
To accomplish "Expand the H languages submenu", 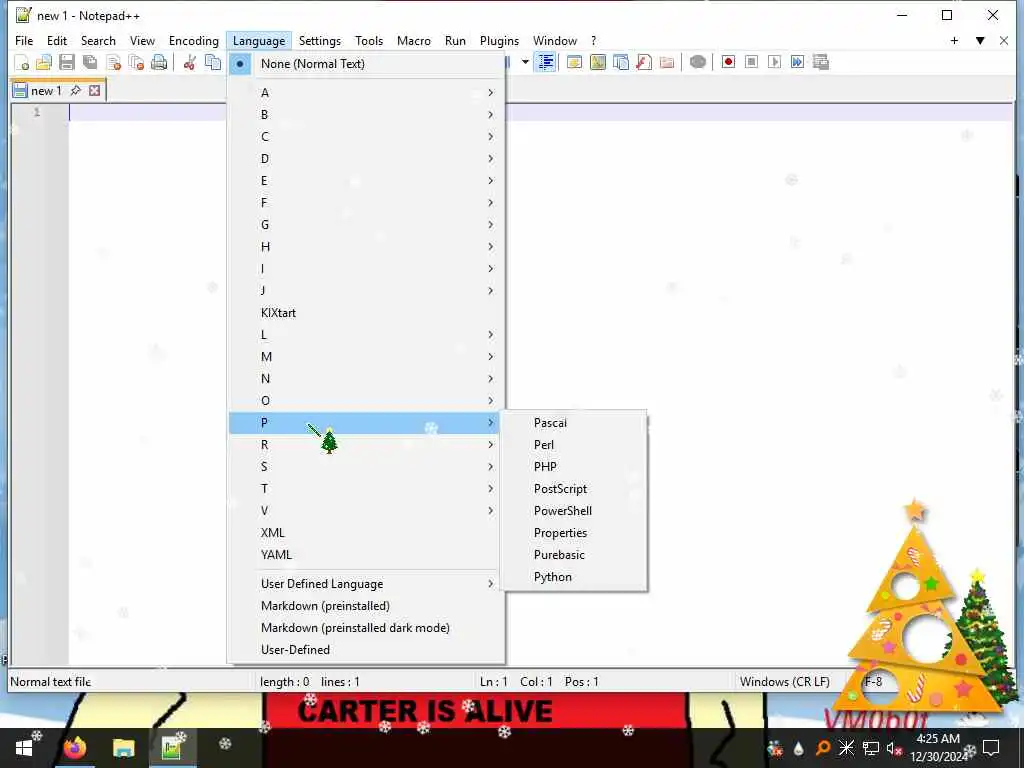I will point(366,247).
